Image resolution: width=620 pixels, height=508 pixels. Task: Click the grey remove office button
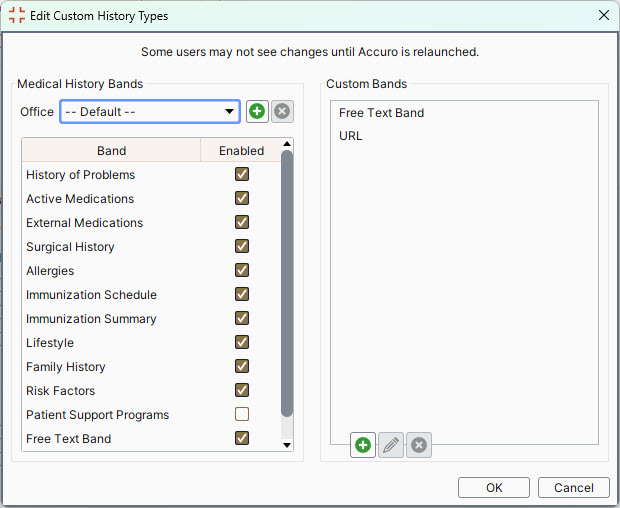283,111
